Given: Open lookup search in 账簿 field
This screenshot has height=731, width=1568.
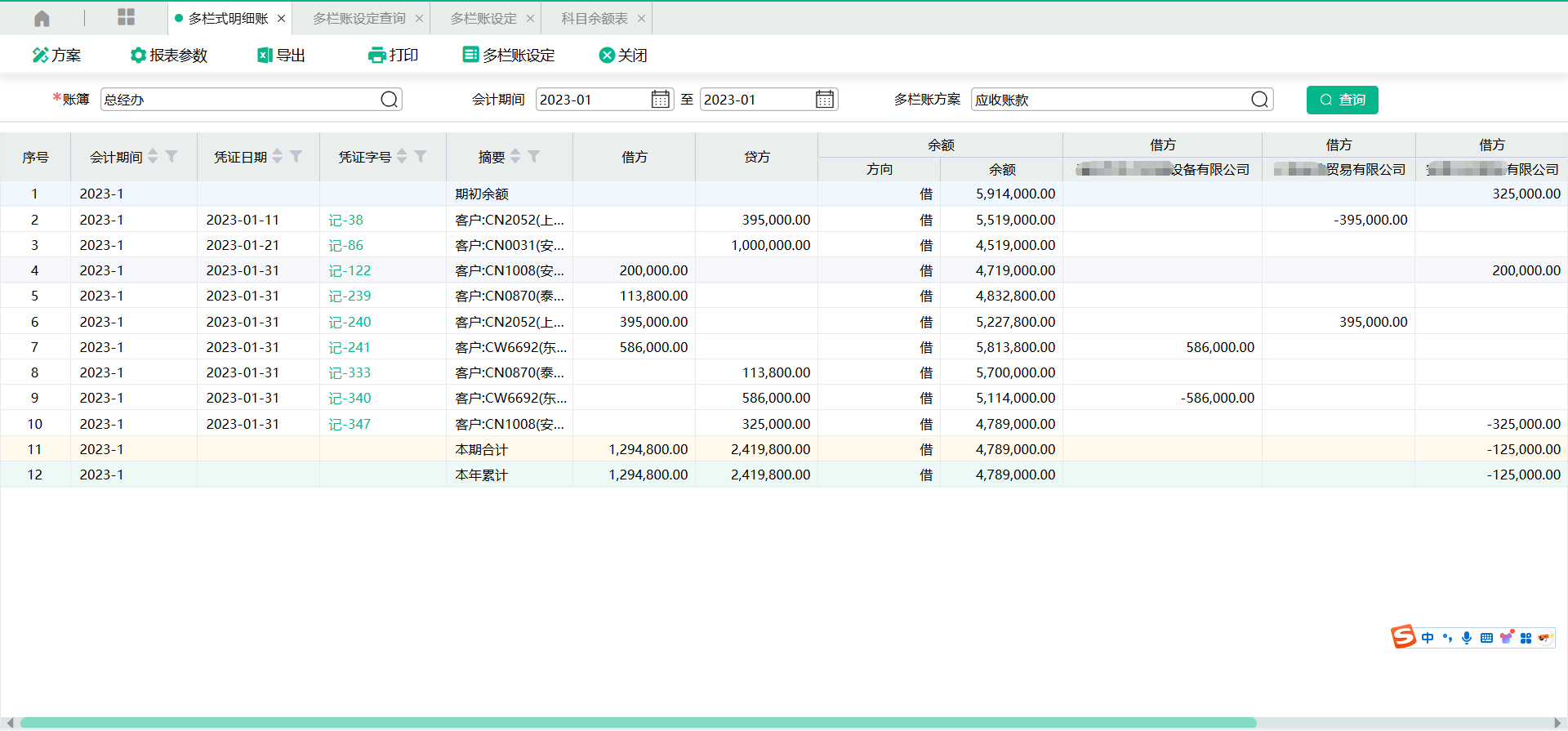Looking at the screenshot, I should [390, 100].
